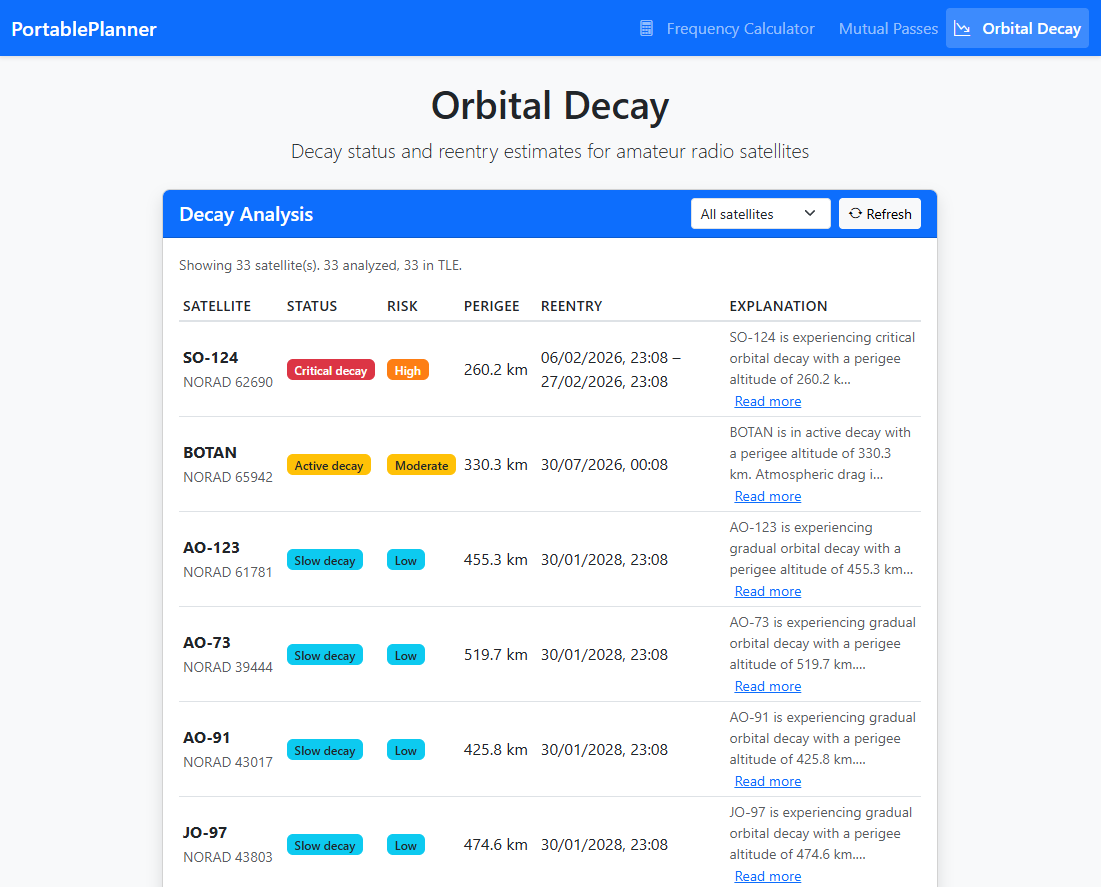Click the AO-123 satellite name
This screenshot has width=1101, height=887.
tap(211, 547)
